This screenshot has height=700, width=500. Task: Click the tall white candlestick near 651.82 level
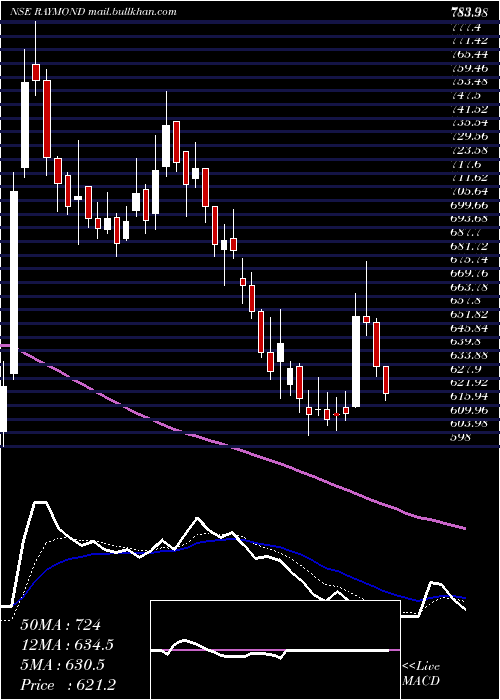tap(356, 362)
